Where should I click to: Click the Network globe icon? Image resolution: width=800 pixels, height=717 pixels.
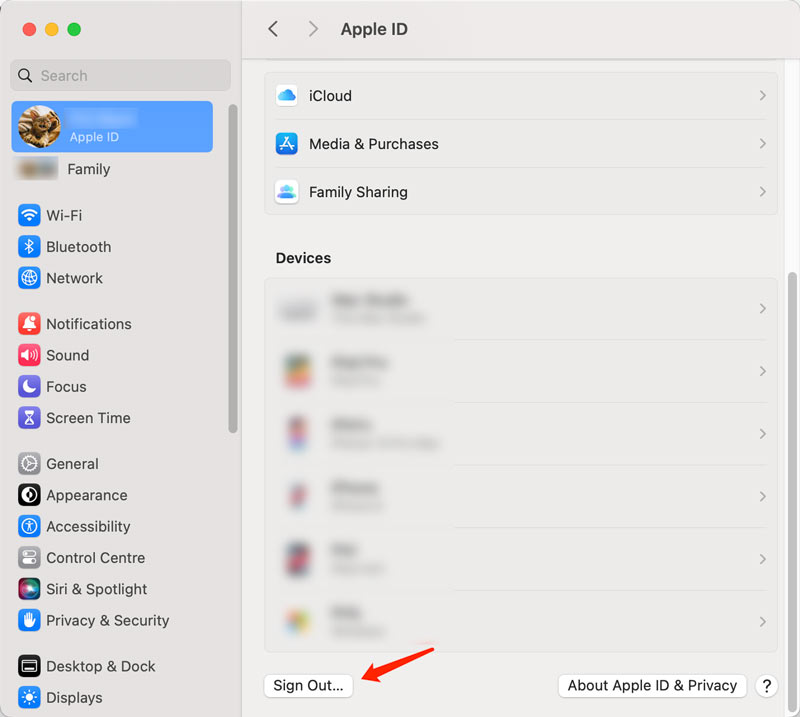29,278
